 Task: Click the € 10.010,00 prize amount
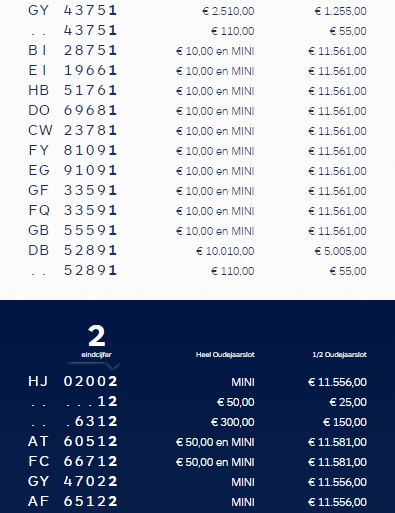click(225, 251)
